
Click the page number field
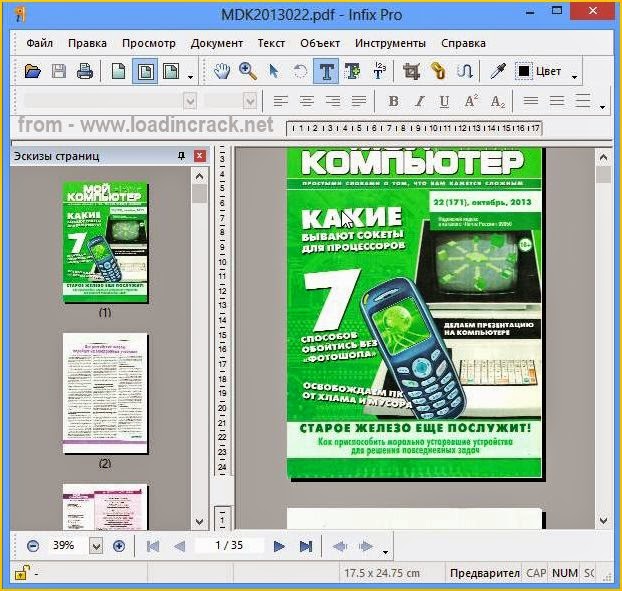coord(229,545)
